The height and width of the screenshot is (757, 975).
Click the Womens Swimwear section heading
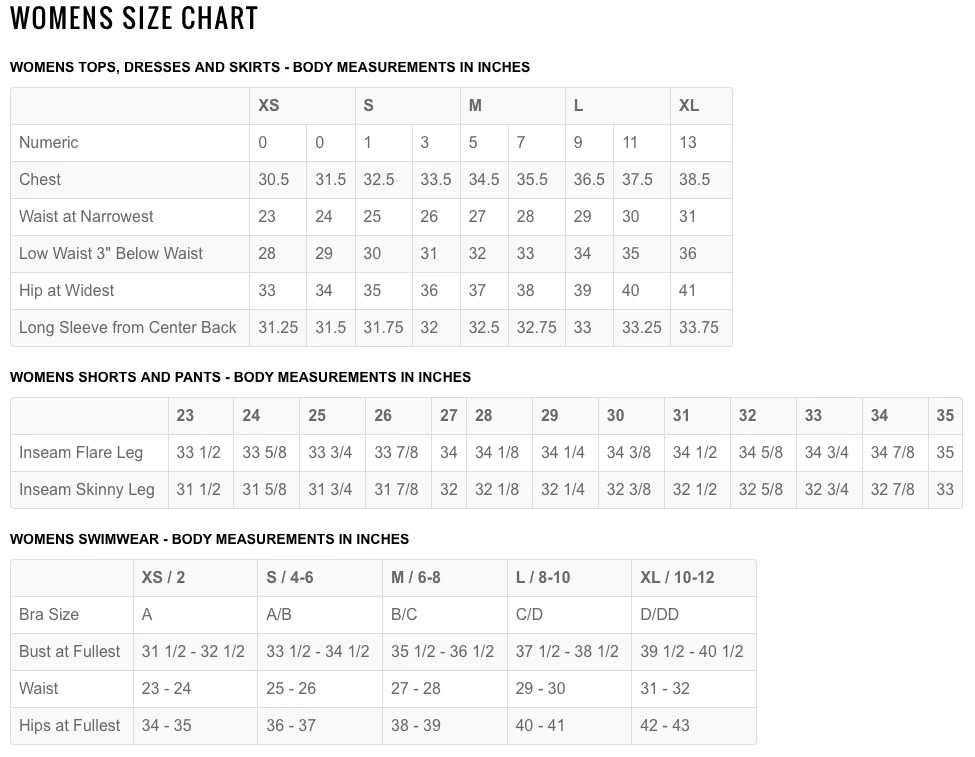tap(209, 539)
